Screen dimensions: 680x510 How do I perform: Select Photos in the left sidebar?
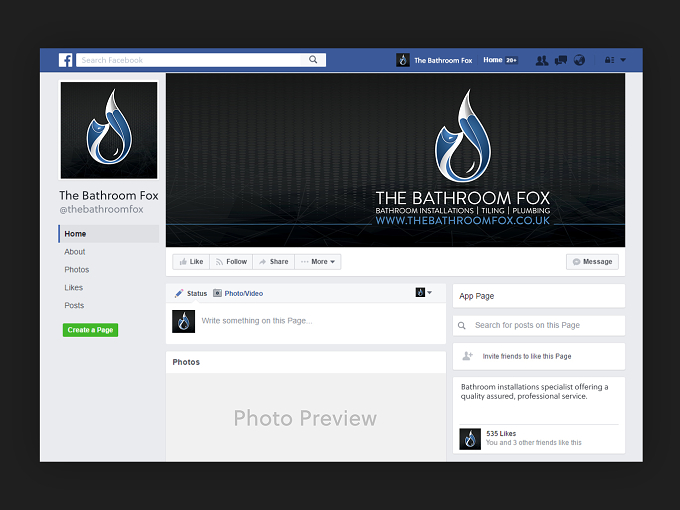[77, 269]
